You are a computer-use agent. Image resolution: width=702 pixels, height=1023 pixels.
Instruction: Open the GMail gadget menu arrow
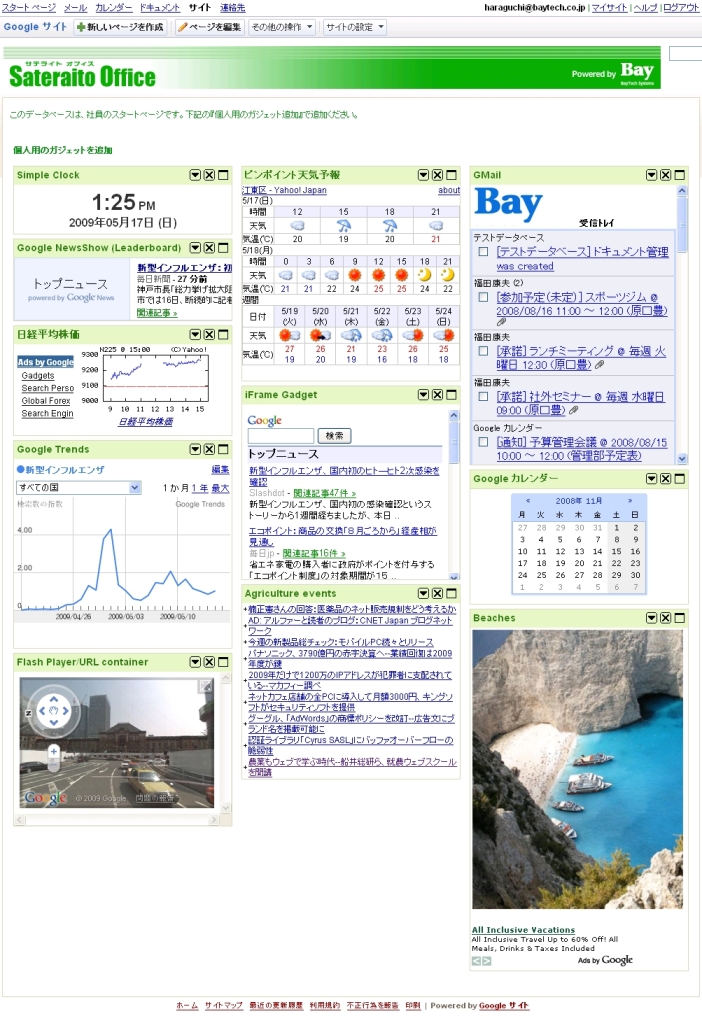pyautogui.click(x=651, y=175)
